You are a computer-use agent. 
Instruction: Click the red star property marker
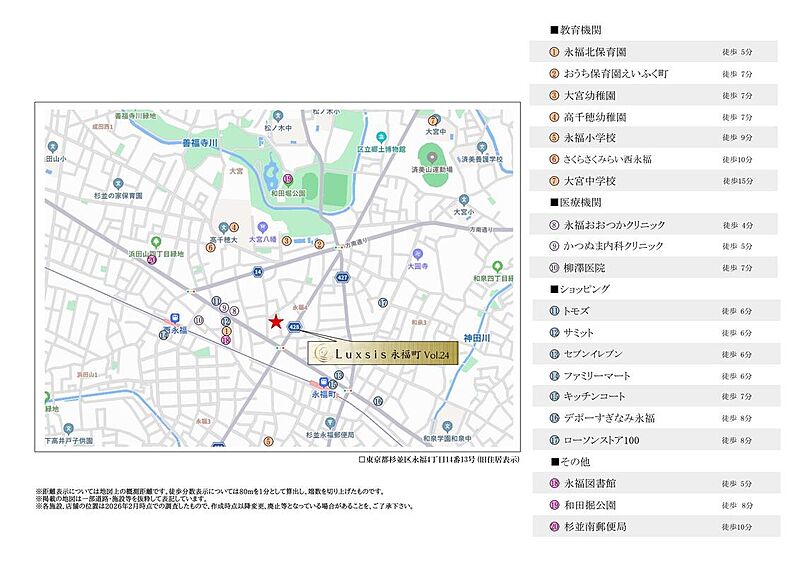pyautogui.click(x=276, y=322)
